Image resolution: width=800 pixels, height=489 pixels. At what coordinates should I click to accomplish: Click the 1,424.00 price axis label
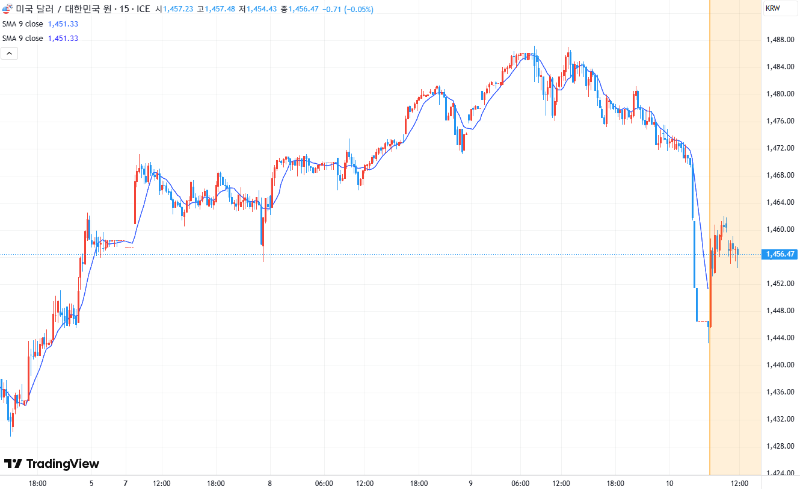click(779, 472)
